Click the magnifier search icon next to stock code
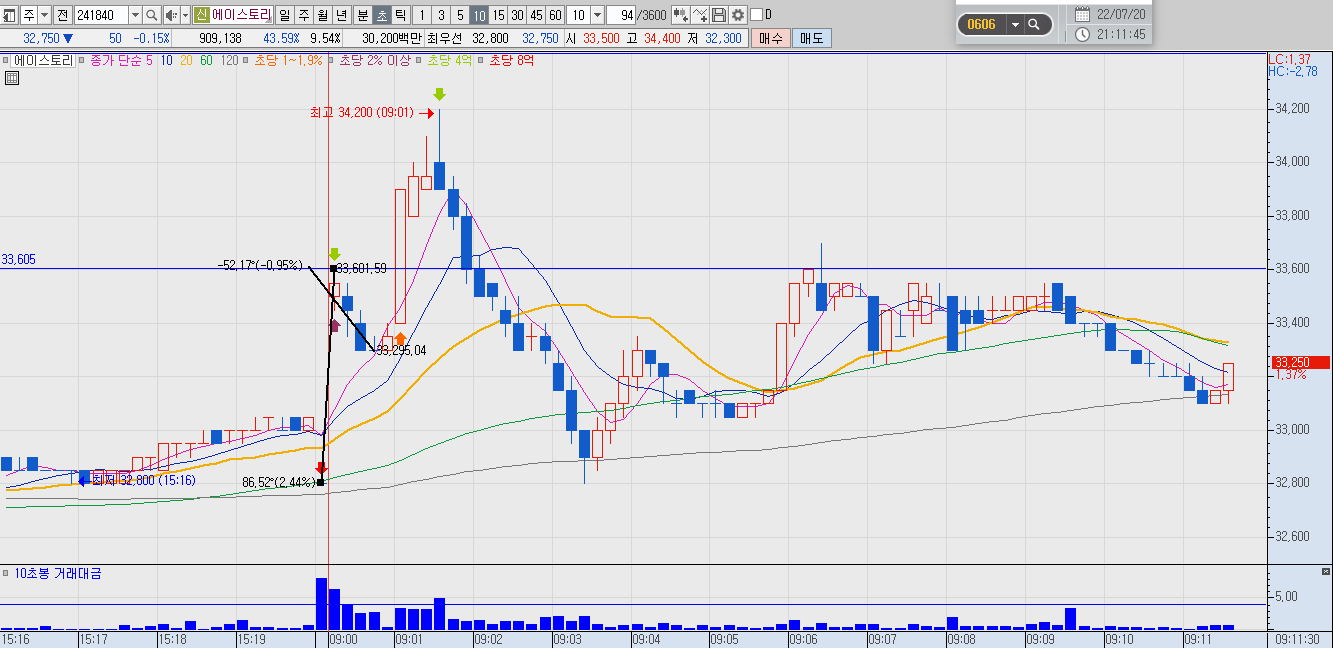The height and width of the screenshot is (648, 1333). pyautogui.click(x=152, y=15)
